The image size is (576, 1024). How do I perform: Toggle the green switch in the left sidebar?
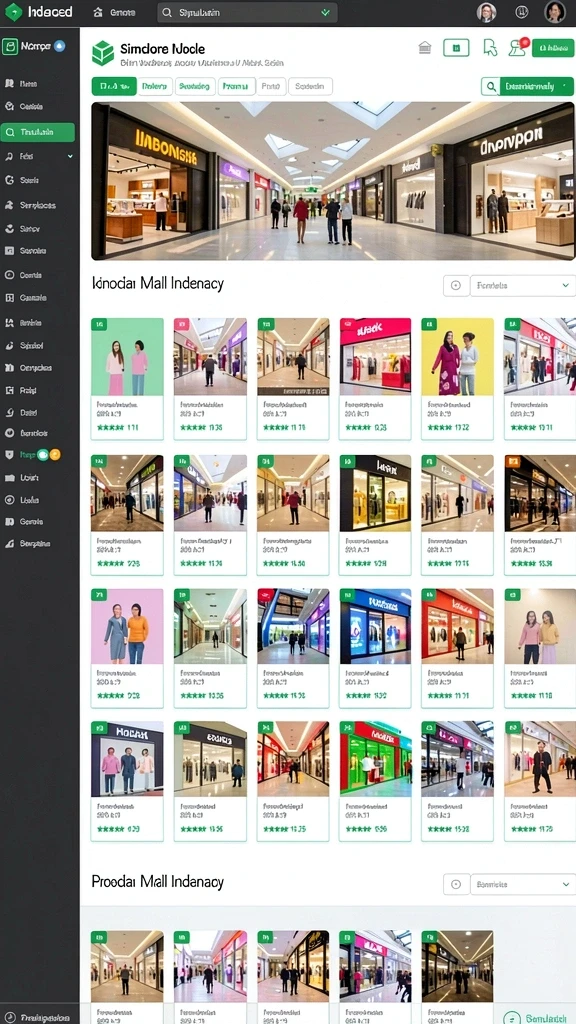[43, 455]
